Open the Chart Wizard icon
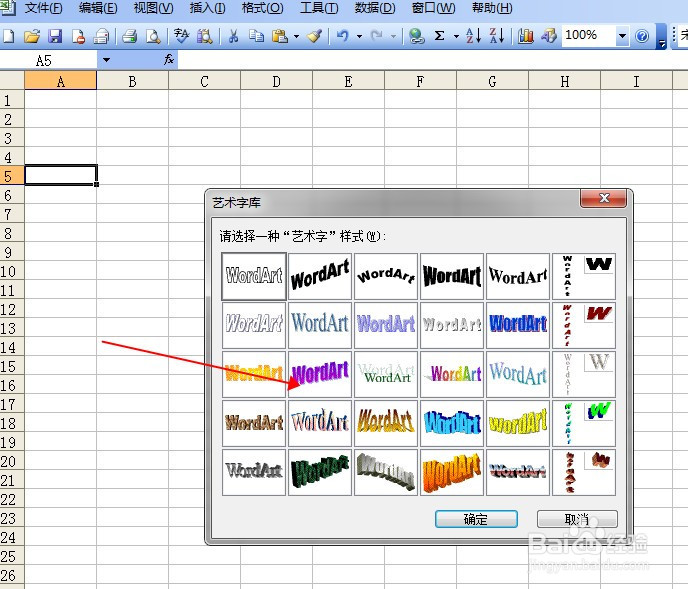 coord(525,36)
